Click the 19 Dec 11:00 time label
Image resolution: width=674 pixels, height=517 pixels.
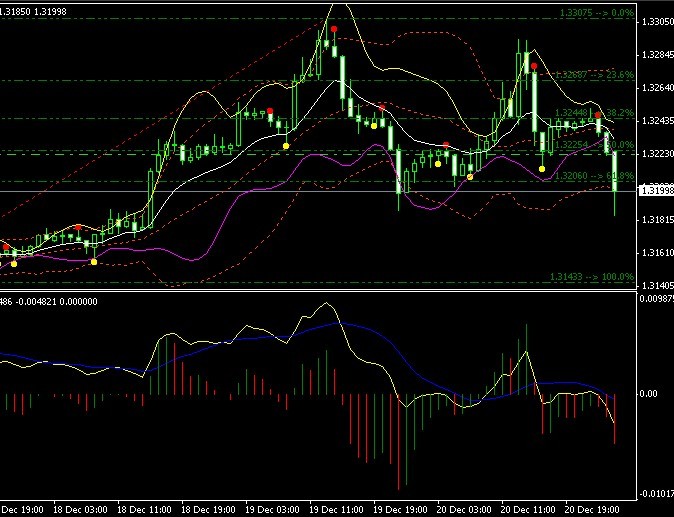pos(336,510)
